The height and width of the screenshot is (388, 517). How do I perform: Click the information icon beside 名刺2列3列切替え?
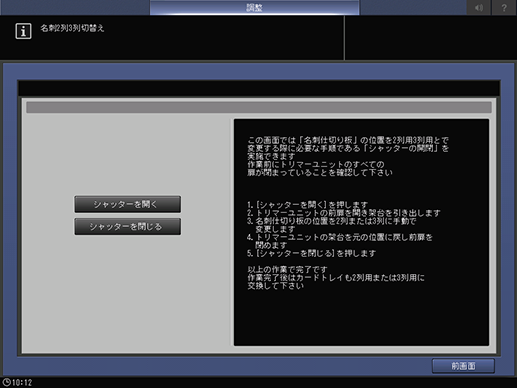click(x=23, y=31)
